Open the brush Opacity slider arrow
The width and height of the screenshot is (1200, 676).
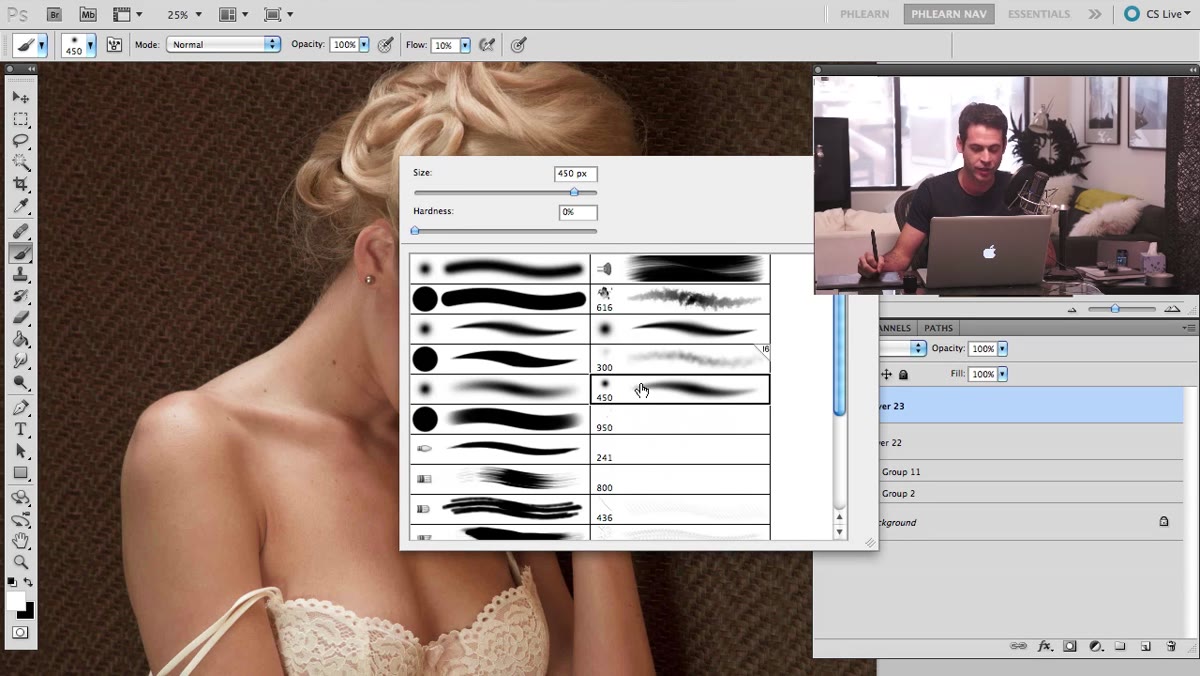coord(364,45)
